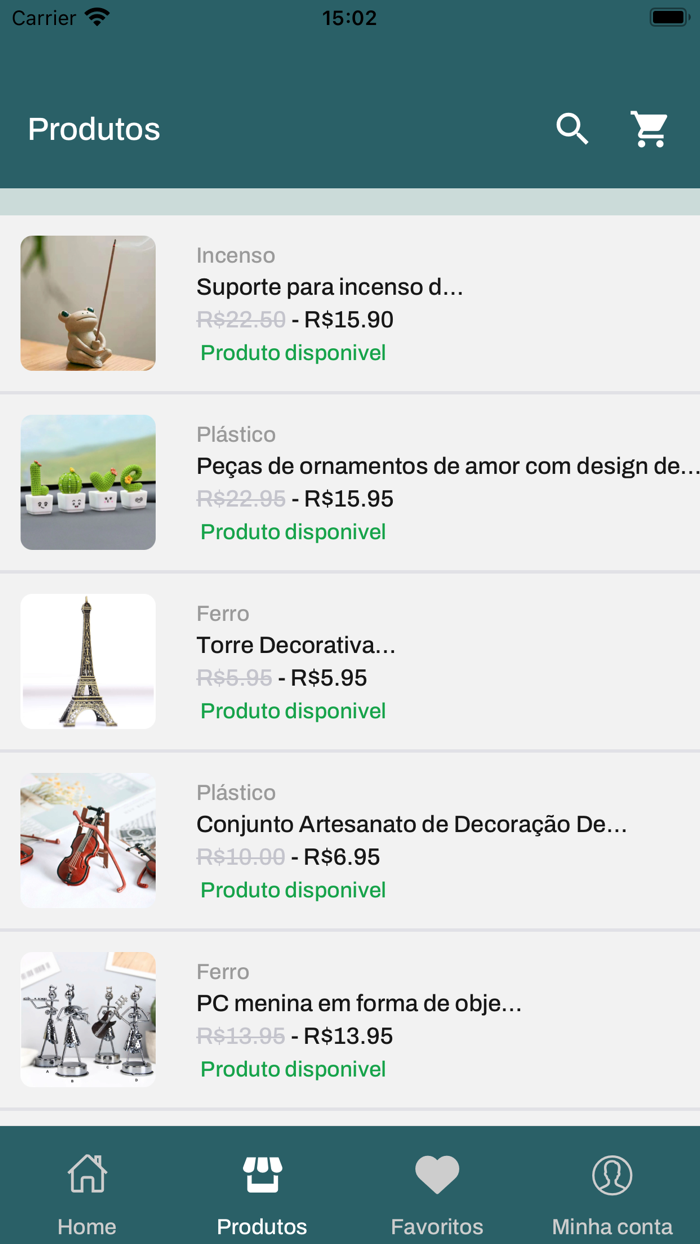Select the Eiffel Tower product thumbnail
The image size is (700, 1244).
pos(88,661)
